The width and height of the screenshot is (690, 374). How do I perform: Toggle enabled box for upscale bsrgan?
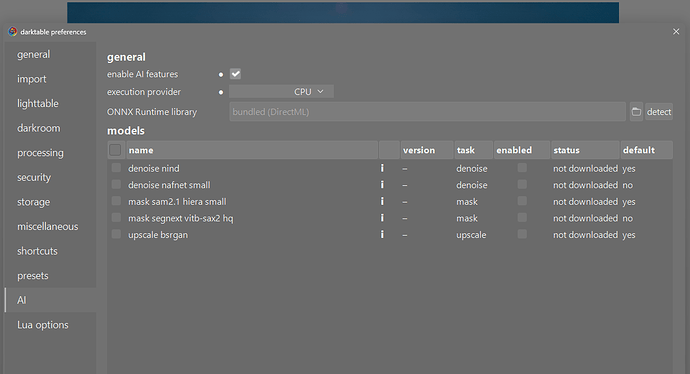(x=522, y=234)
